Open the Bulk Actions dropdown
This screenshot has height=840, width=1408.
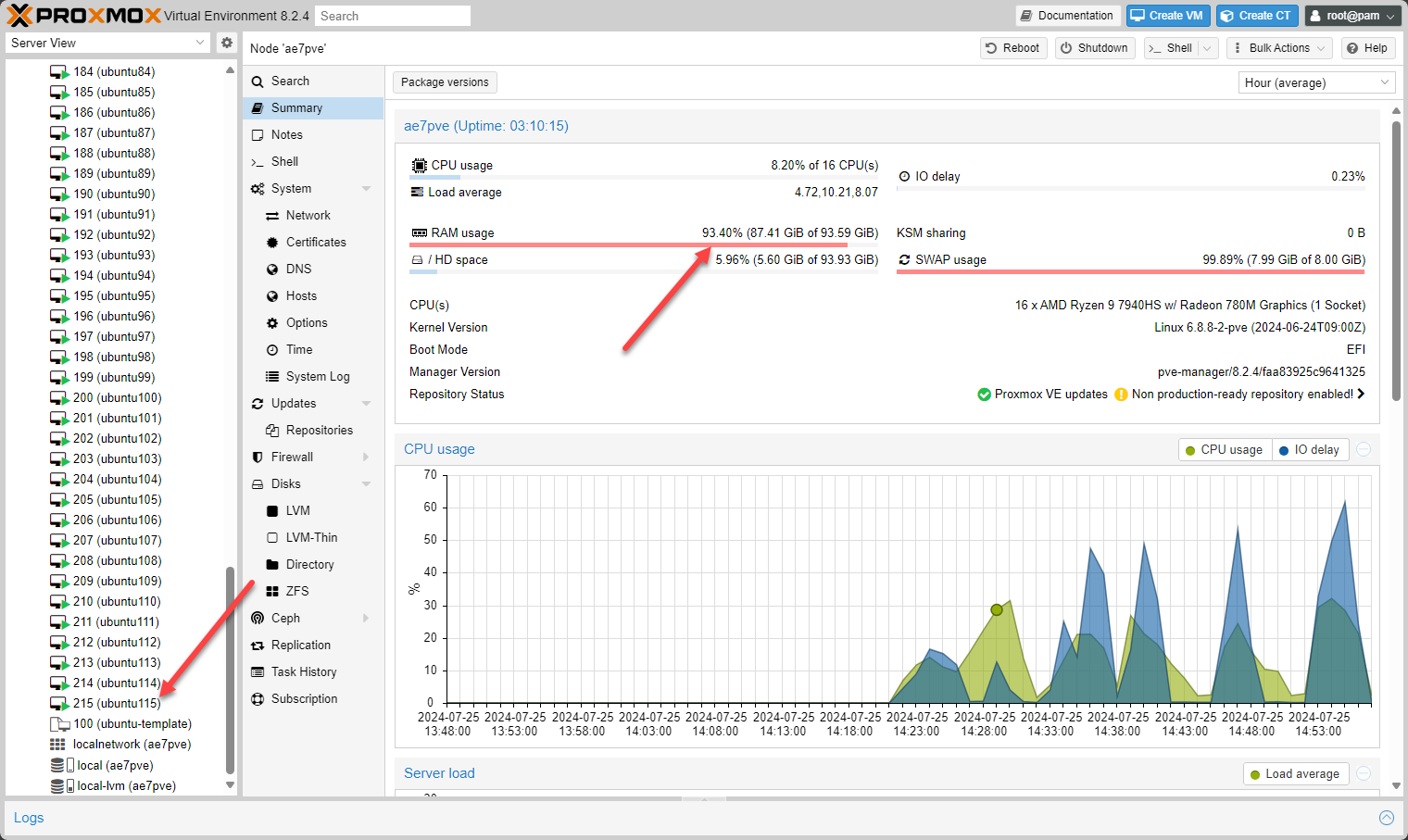coord(1279,48)
